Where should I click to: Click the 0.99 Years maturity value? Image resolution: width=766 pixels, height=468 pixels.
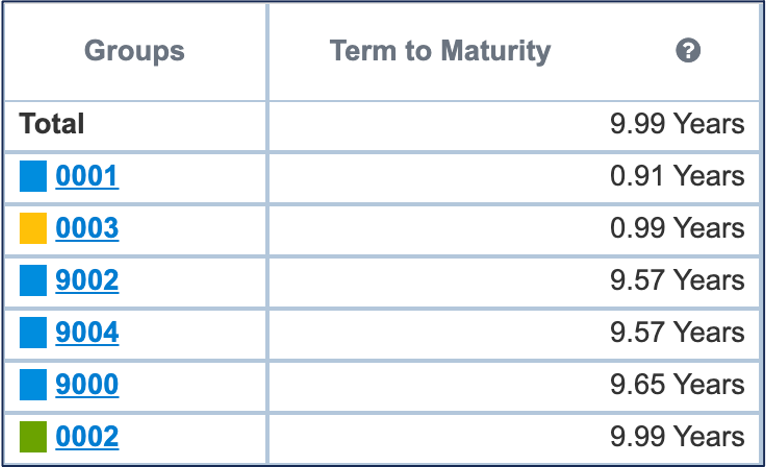677,229
